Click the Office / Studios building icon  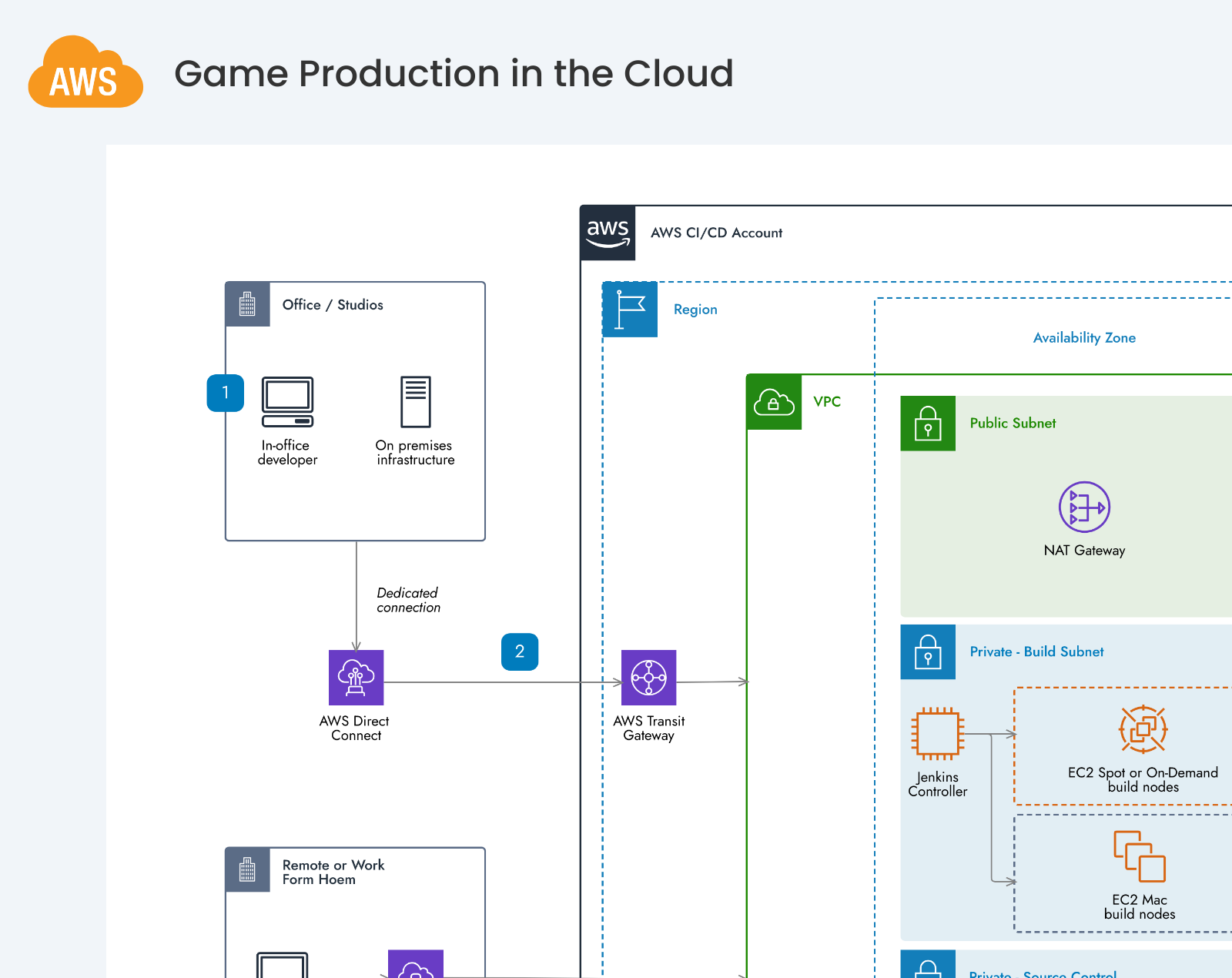(x=247, y=305)
